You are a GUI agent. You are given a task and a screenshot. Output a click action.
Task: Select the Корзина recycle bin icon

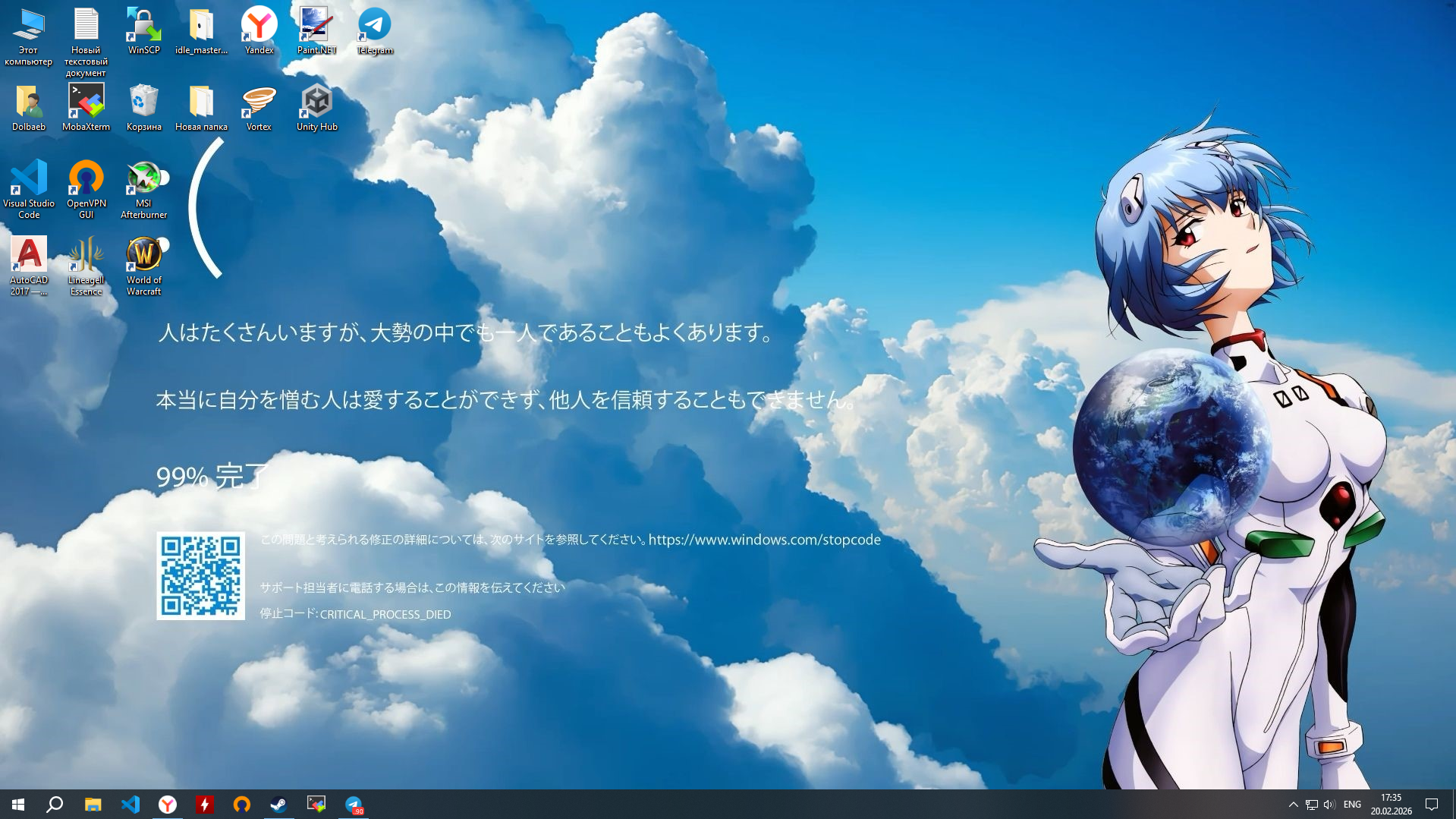click(143, 108)
